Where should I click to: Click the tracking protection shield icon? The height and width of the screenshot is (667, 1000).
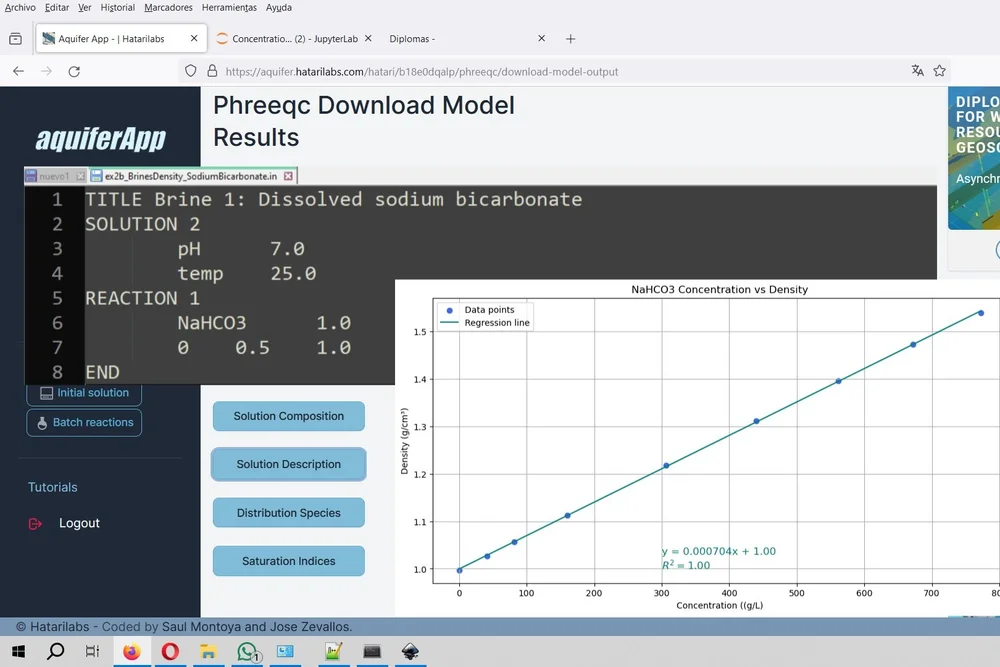[x=190, y=71]
